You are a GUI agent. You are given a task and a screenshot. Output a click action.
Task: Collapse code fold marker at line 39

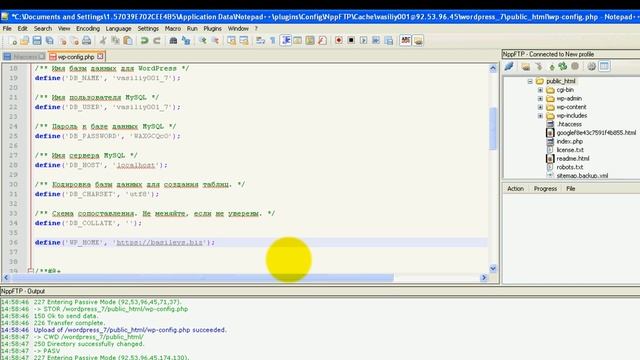[x=30, y=271]
